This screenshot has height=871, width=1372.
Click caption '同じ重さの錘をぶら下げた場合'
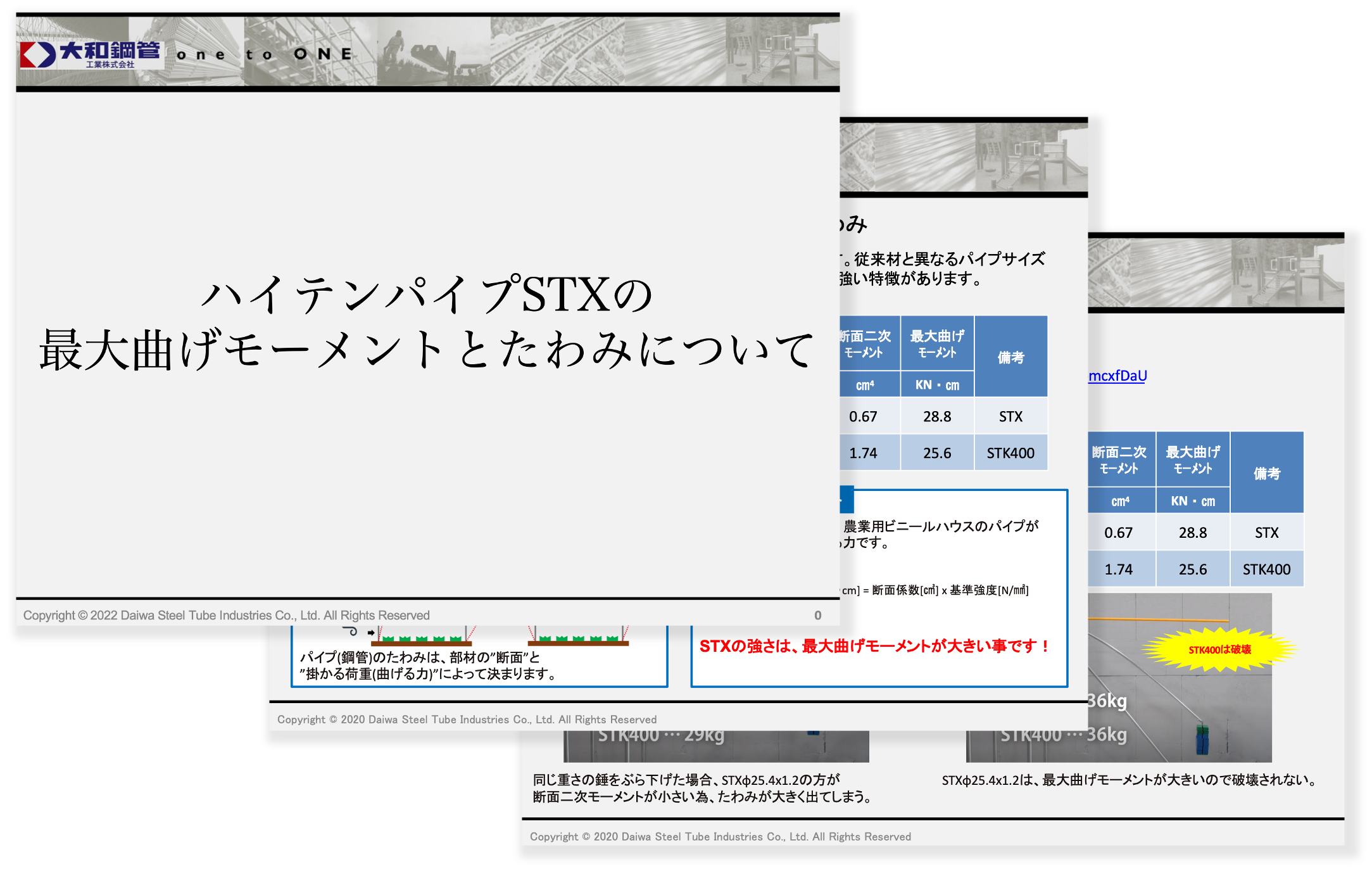click(686, 780)
